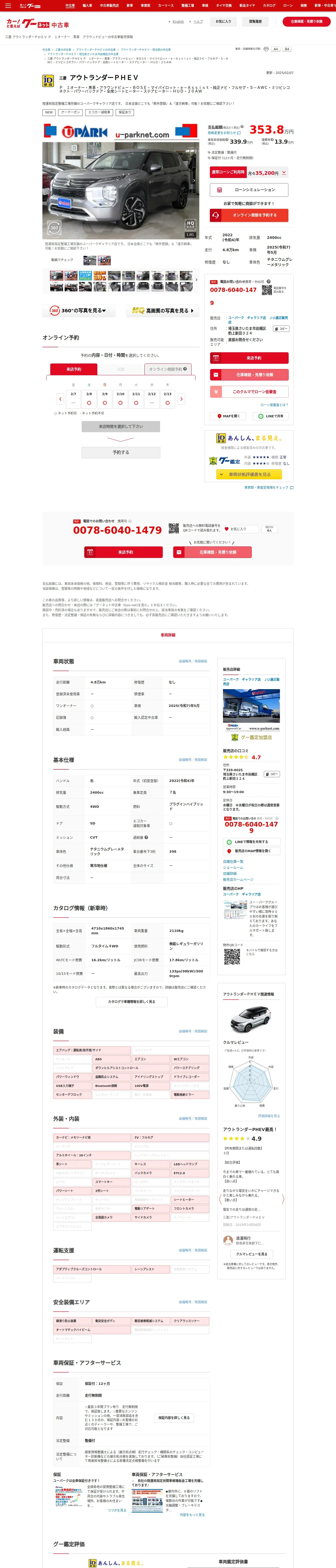Image resolution: width=336 pixels, height=1568 pixels.
Task: Expand the 月々35,200円 loan chevron
Action: tap(284, 172)
